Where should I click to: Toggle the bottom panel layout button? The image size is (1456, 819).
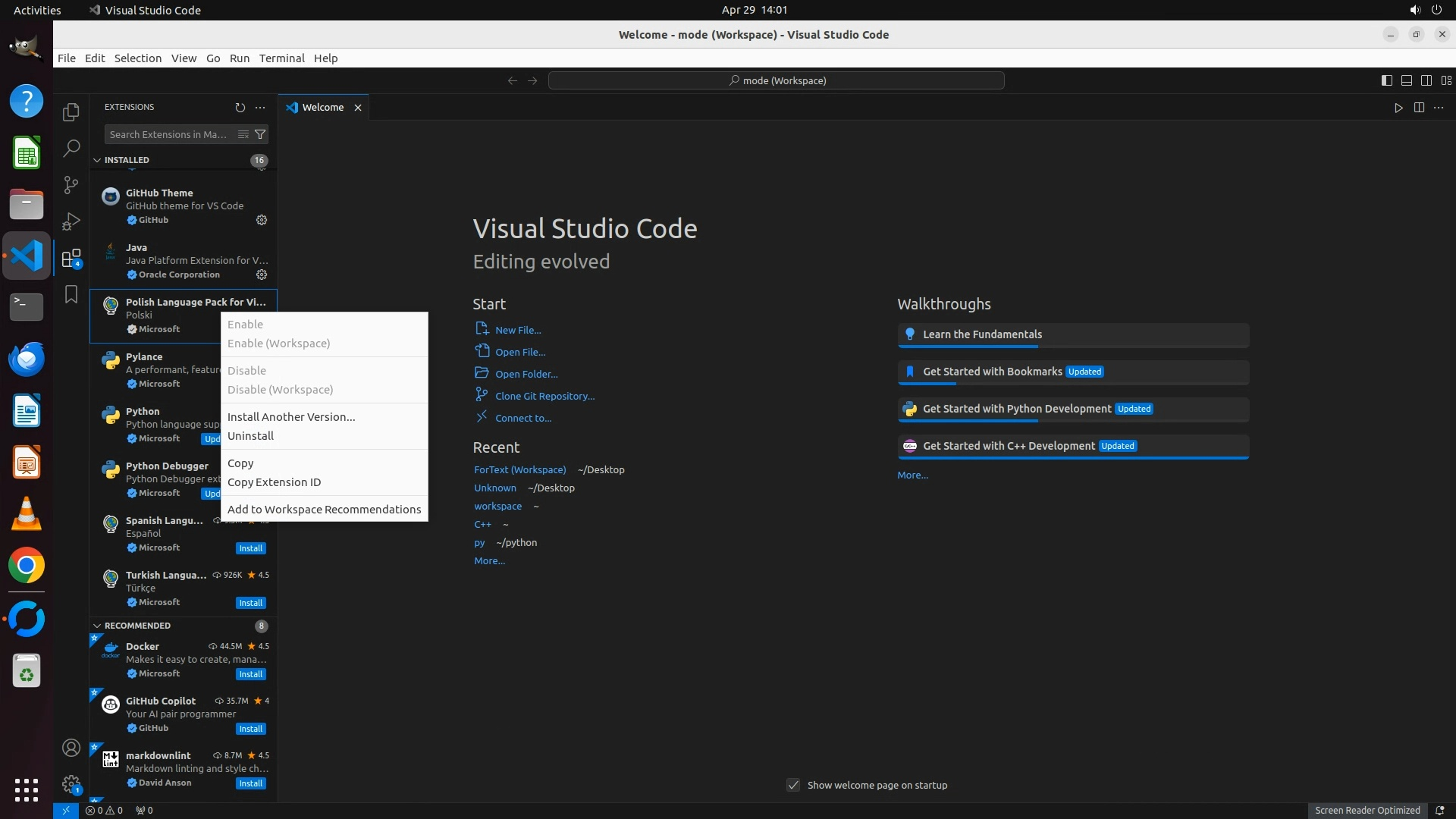pyautogui.click(x=1407, y=80)
